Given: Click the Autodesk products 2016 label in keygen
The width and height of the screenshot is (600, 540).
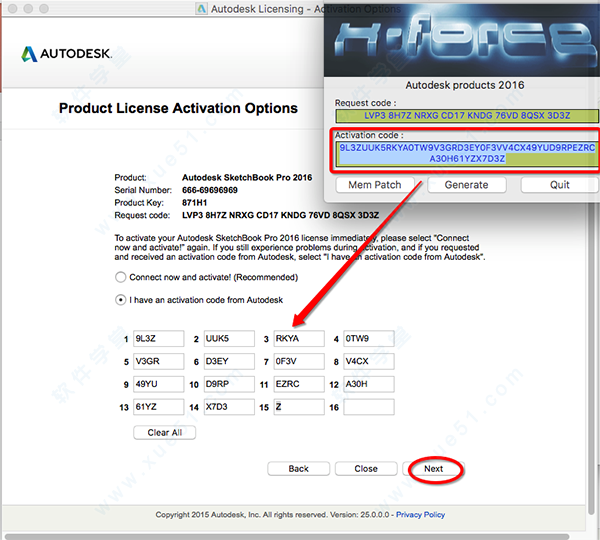Looking at the screenshot, I should pyautogui.click(x=465, y=85).
